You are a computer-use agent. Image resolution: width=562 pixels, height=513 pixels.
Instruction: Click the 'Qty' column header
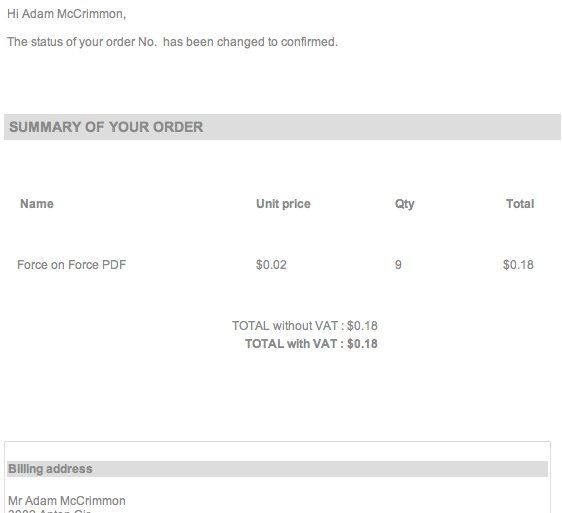405,204
